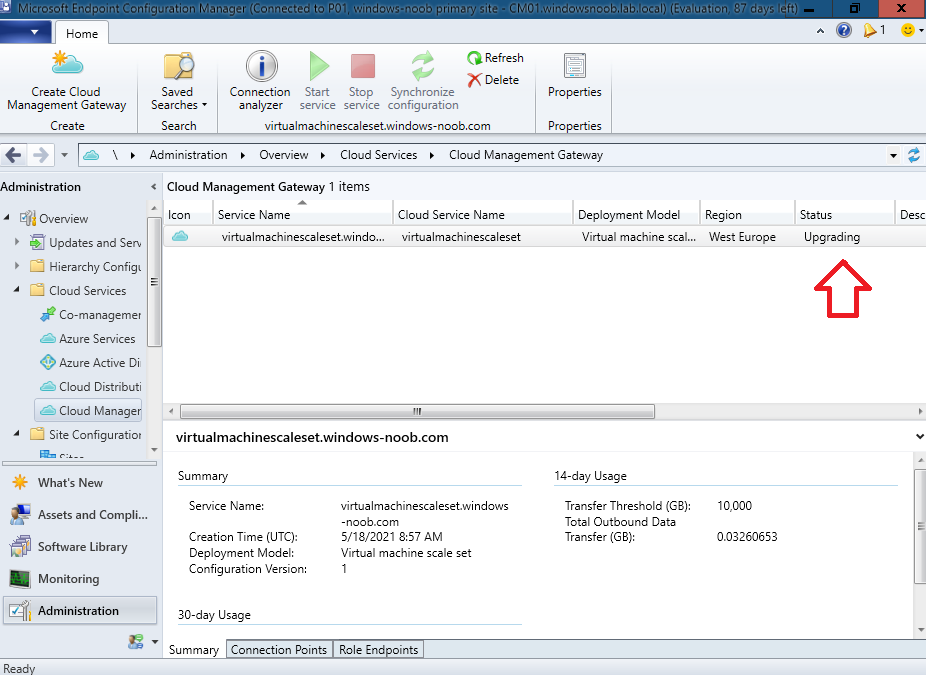Collapse the ribbon with the caret
Viewport: 926px width, 675px height.
click(x=820, y=31)
